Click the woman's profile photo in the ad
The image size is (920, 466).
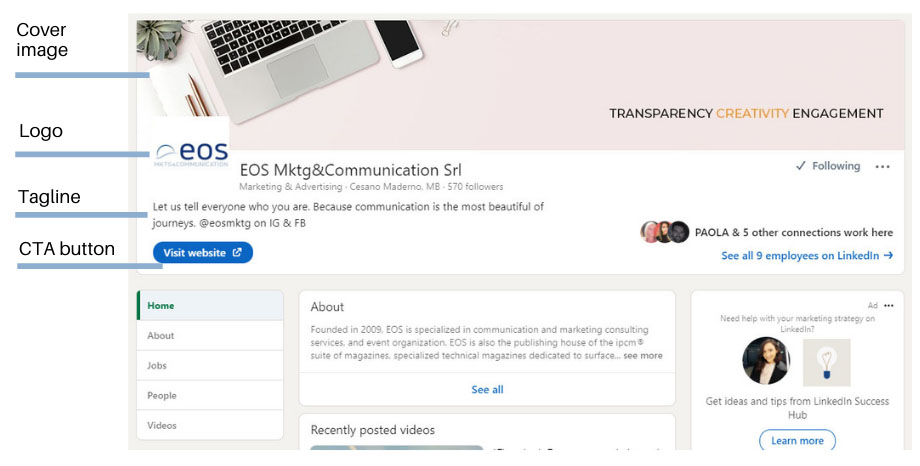(x=766, y=360)
